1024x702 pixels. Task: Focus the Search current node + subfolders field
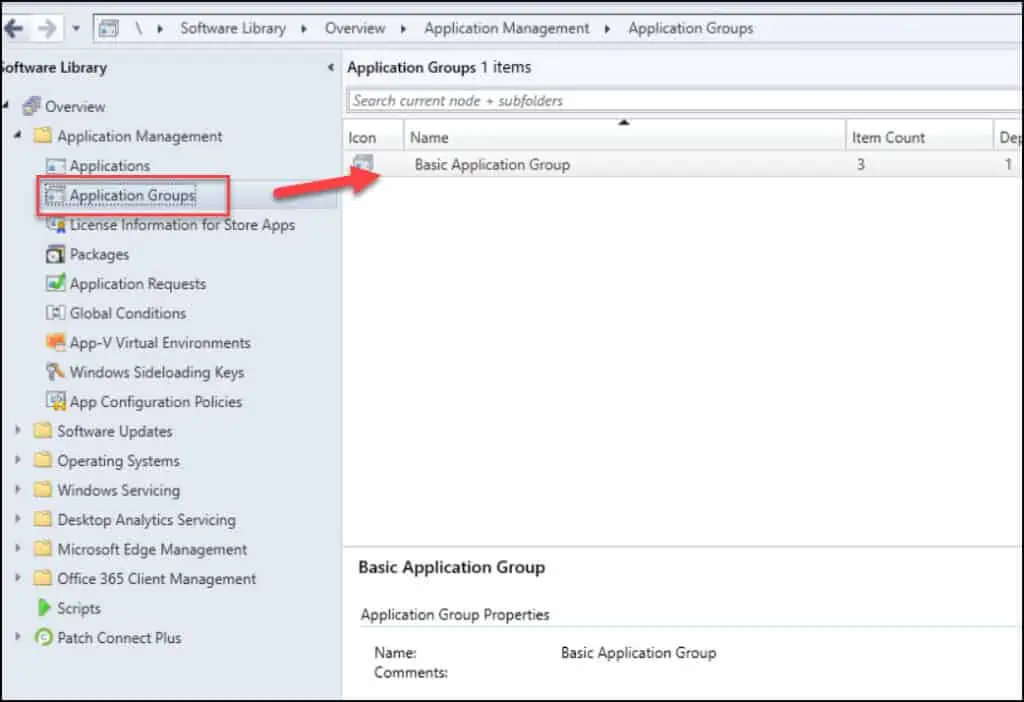pos(682,101)
